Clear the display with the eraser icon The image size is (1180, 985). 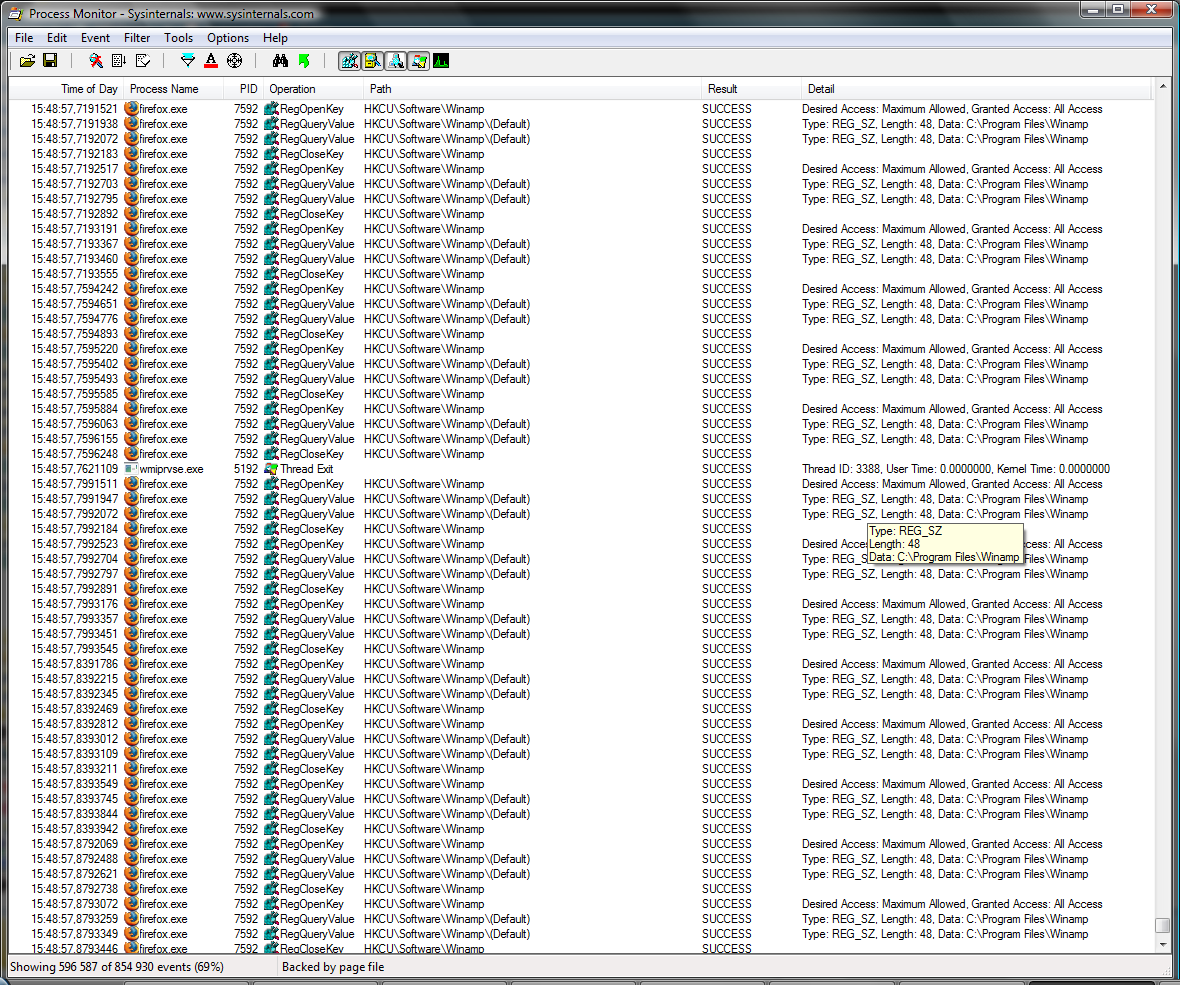143,61
